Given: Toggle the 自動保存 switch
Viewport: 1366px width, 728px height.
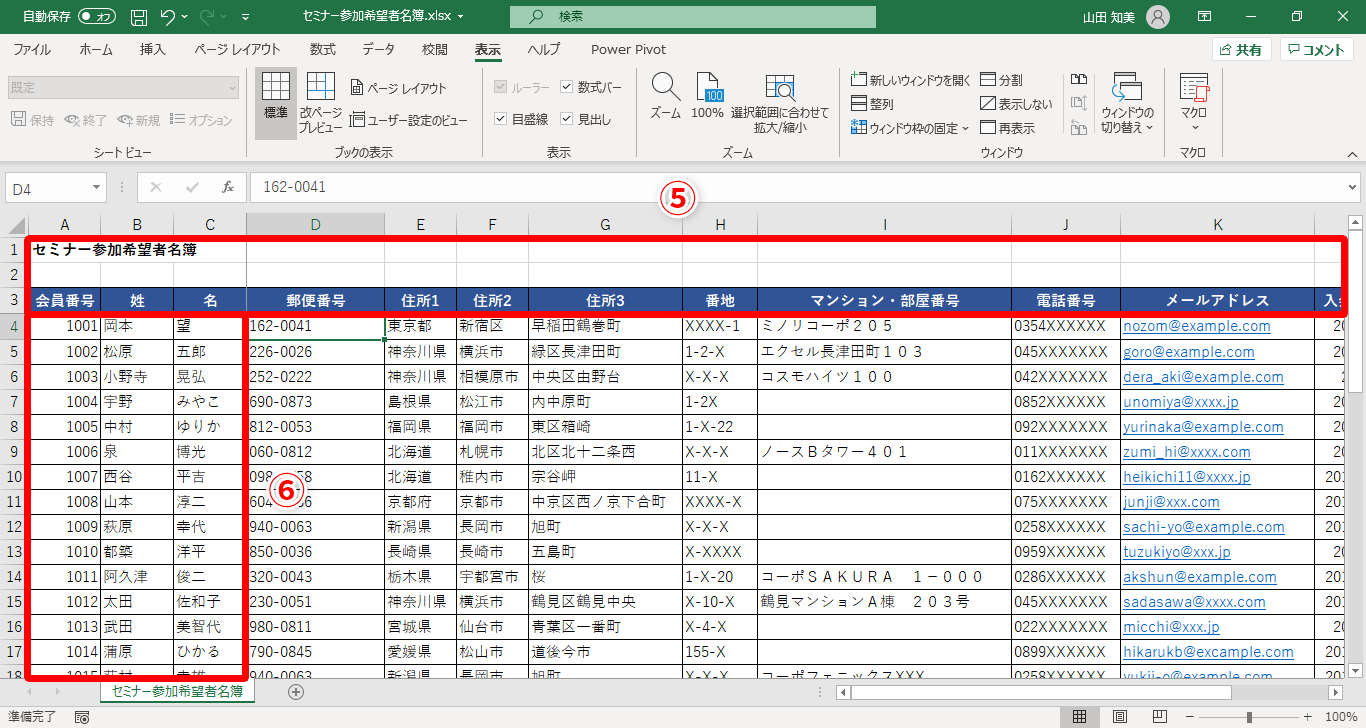Looking at the screenshot, I should tap(96, 17).
